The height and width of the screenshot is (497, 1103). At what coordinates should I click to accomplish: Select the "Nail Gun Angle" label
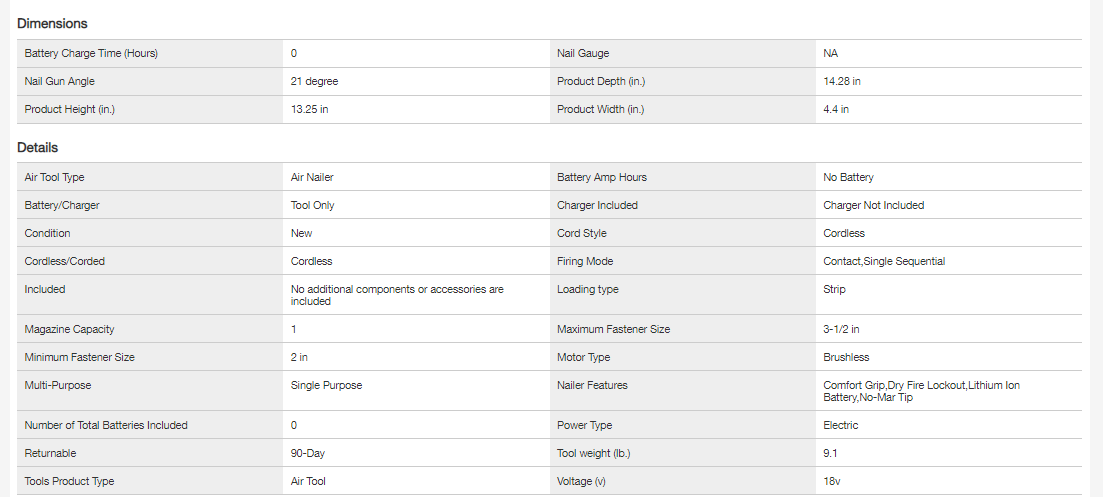click(x=60, y=81)
